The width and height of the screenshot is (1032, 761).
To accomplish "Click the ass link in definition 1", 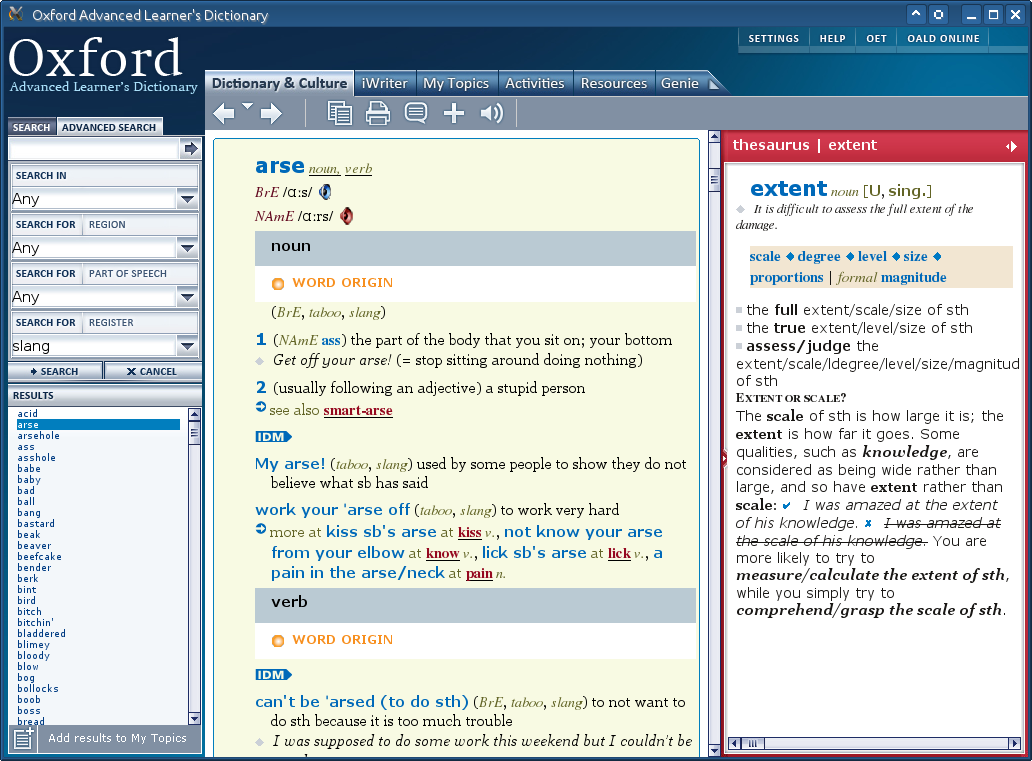I will click(x=330, y=340).
